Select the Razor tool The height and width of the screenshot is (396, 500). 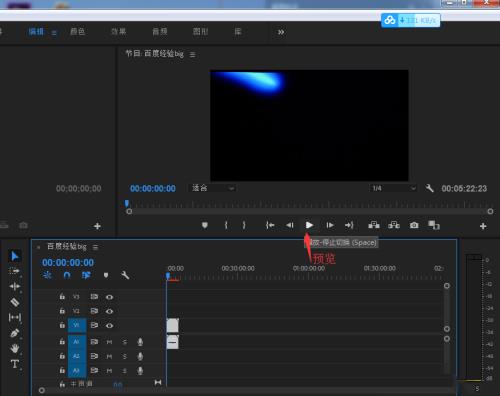[x=15, y=302]
